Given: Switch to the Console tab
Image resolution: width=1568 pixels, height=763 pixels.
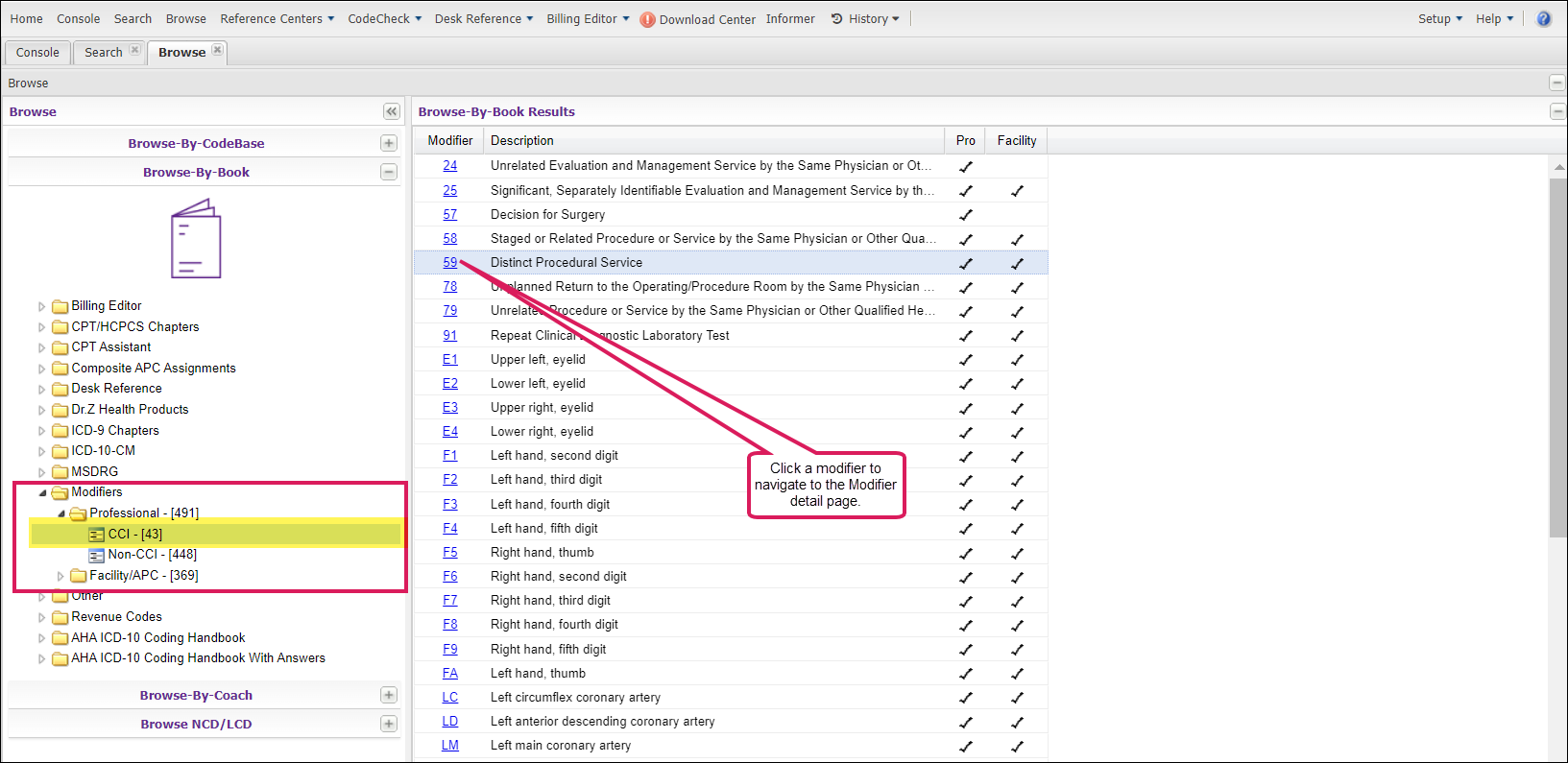Looking at the screenshot, I should pos(37,53).
